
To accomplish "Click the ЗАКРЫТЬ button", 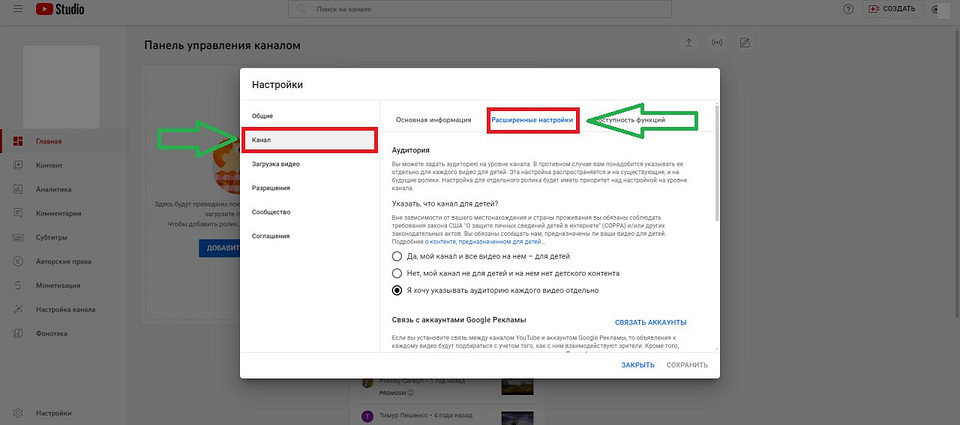I will pyautogui.click(x=637, y=365).
